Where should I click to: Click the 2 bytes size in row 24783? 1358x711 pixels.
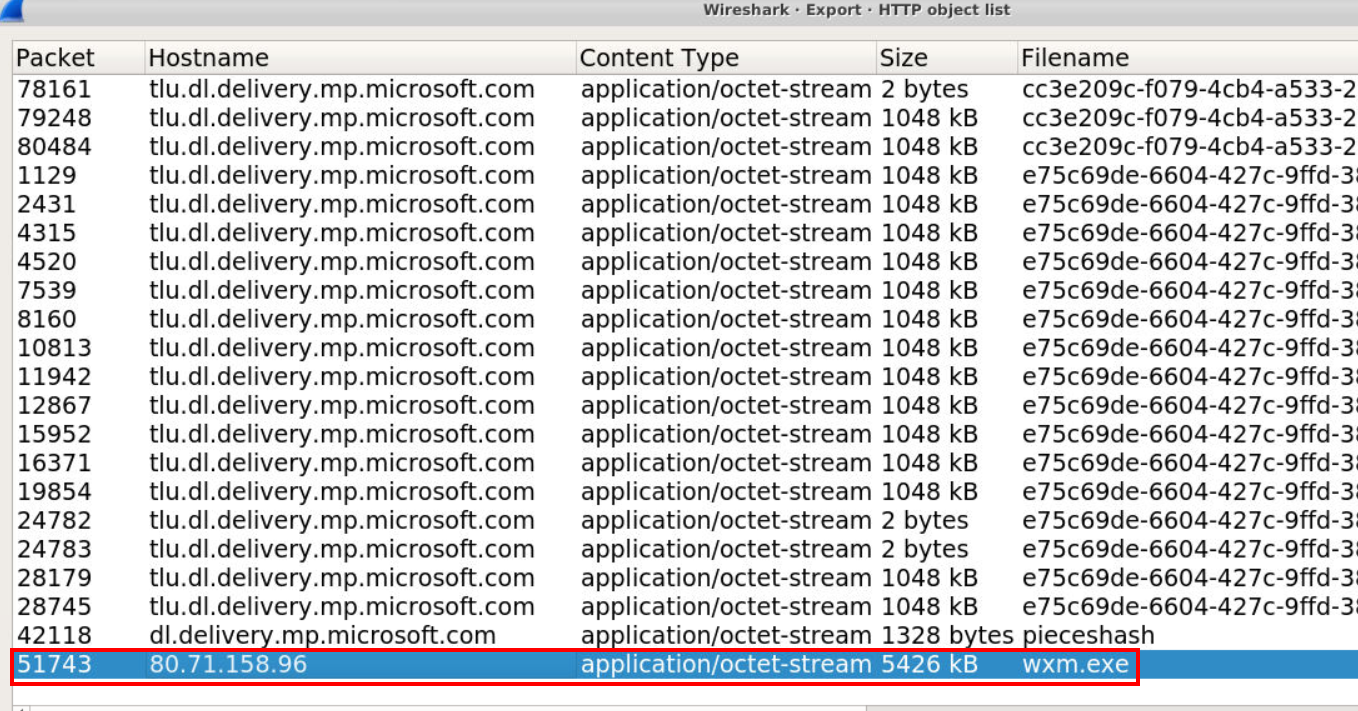click(925, 550)
